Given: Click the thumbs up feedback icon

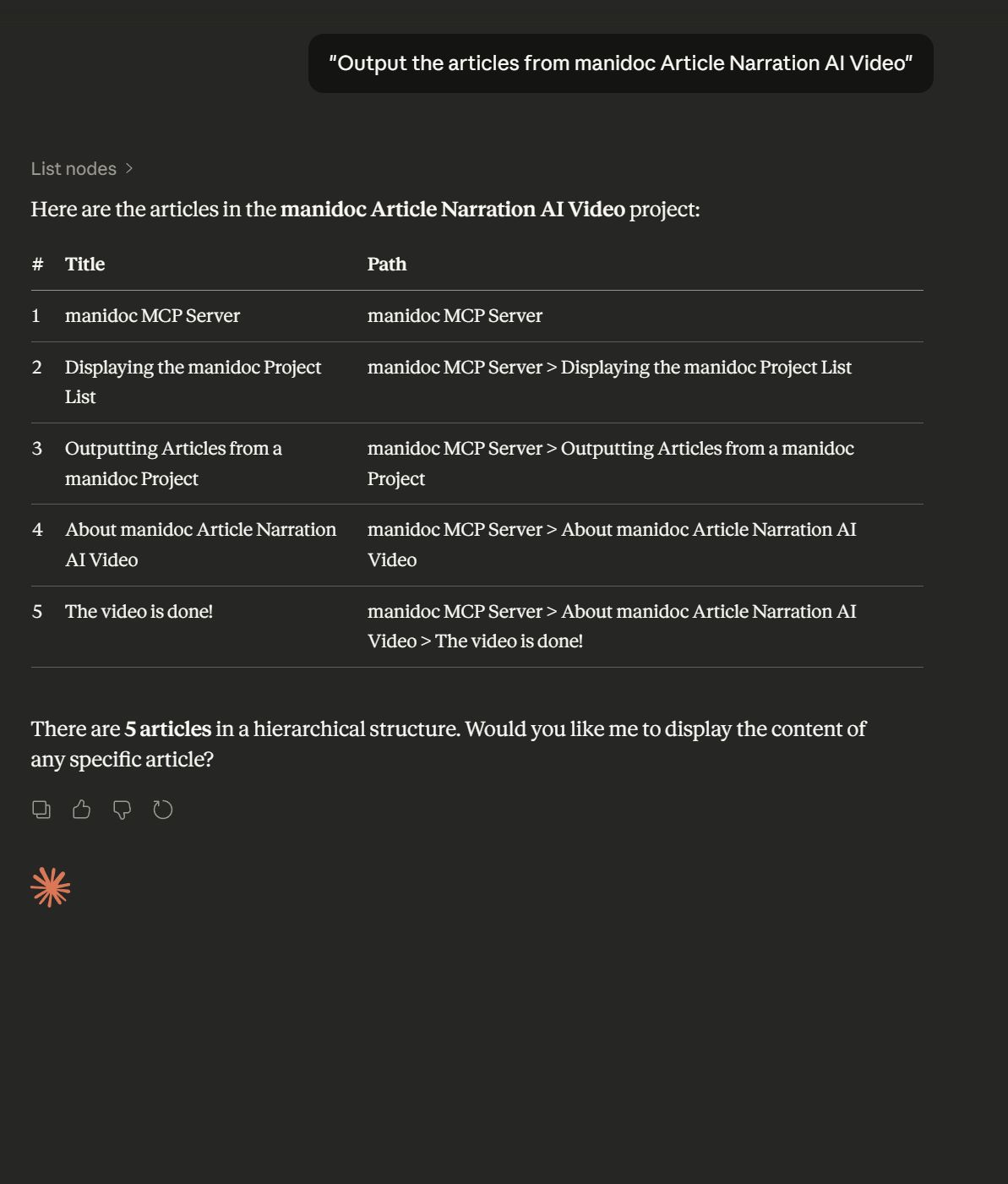Looking at the screenshot, I should coord(82,810).
